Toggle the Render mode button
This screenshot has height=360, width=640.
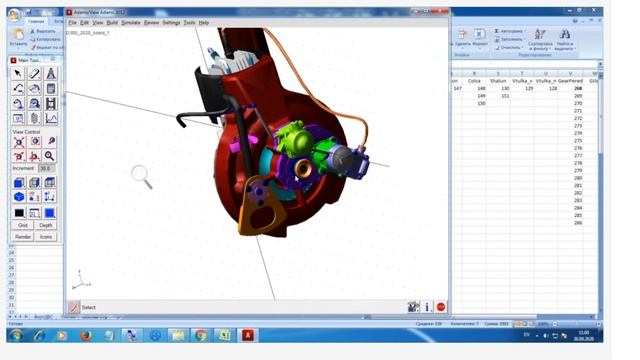pyautogui.click(x=23, y=237)
